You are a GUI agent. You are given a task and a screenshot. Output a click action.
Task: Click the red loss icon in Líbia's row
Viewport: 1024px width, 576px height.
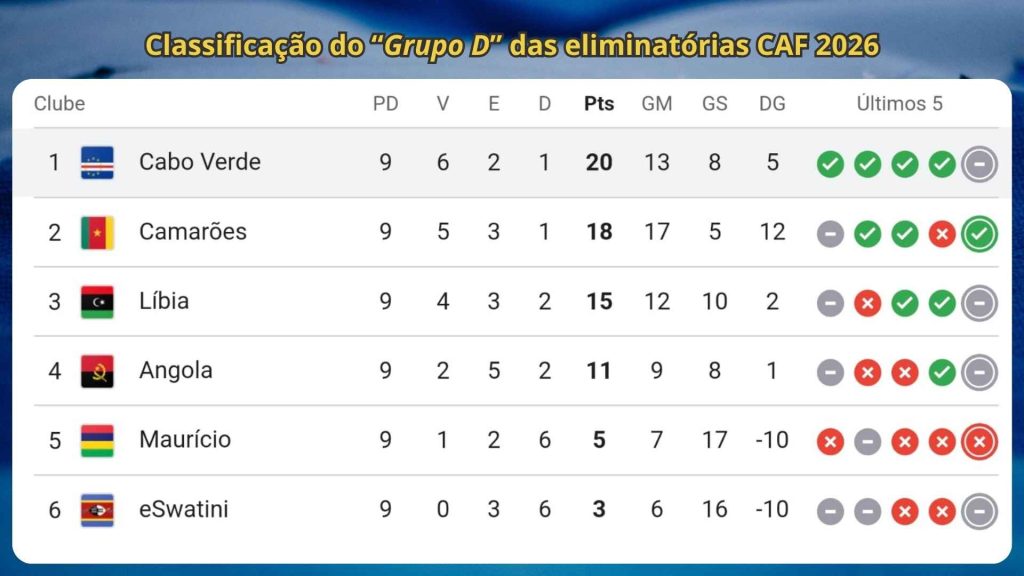pyautogui.click(x=867, y=302)
